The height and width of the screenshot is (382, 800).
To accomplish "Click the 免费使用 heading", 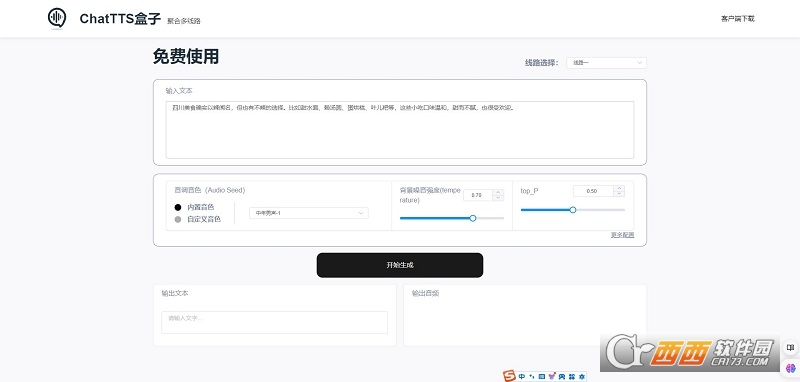I will 186,57.
